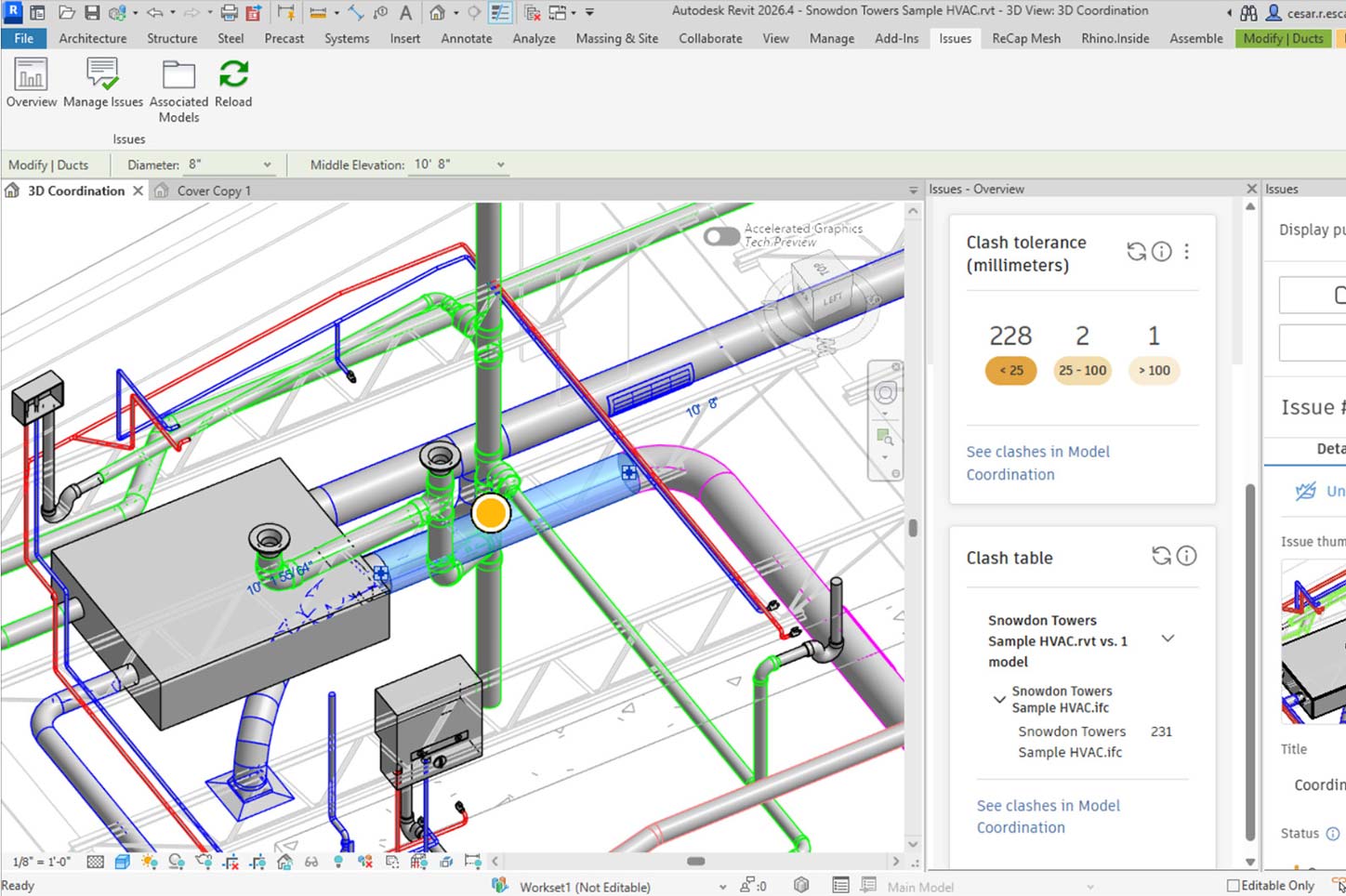Image resolution: width=1346 pixels, height=896 pixels.
Task: Open the Clash tolerance three-dot menu
Action: pyautogui.click(x=1187, y=251)
